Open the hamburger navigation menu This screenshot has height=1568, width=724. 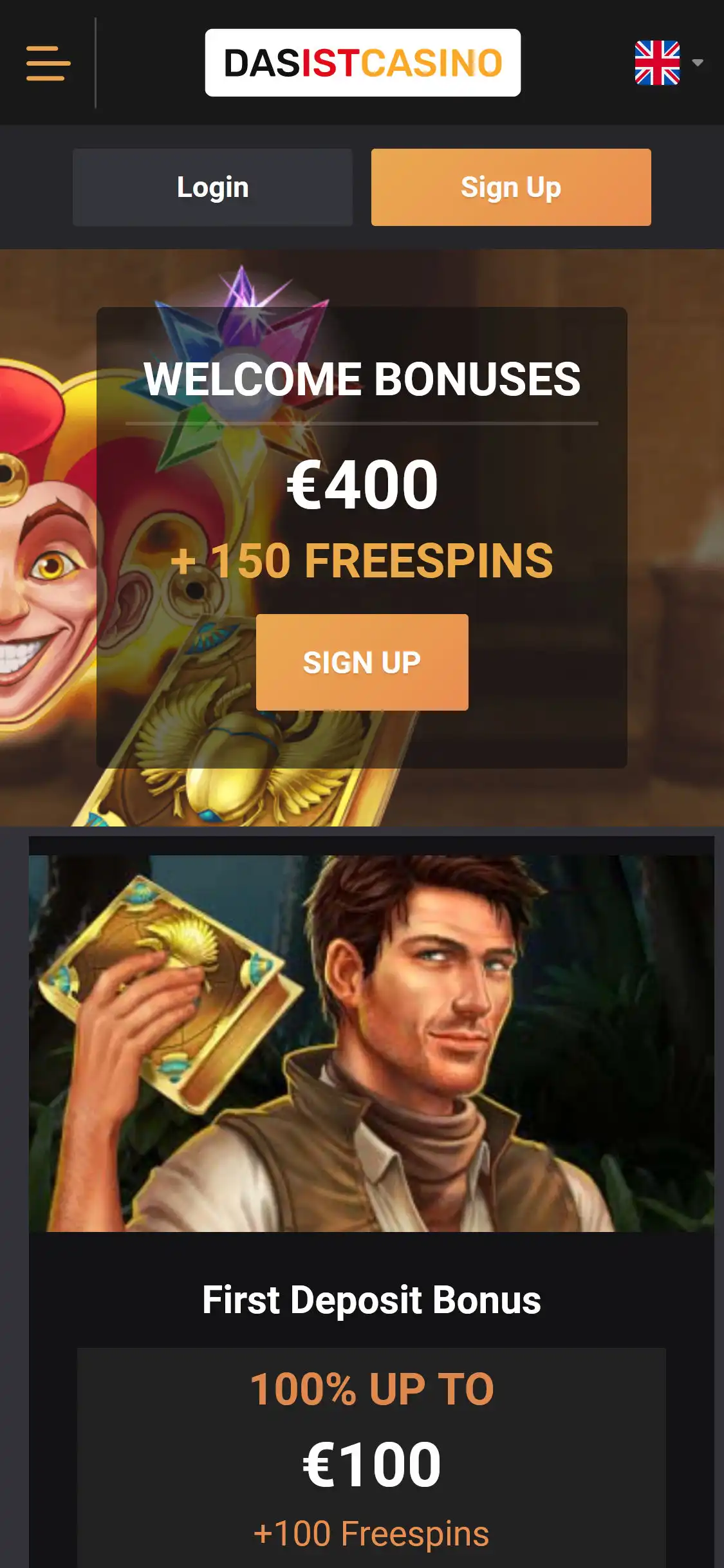pyautogui.click(x=48, y=63)
